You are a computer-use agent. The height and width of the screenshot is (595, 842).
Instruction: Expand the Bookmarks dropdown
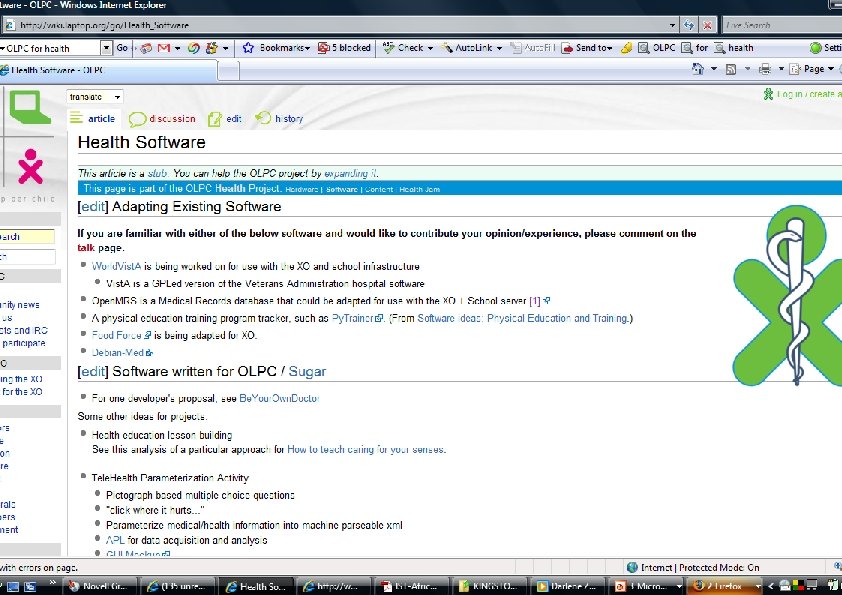click(307, 48)
